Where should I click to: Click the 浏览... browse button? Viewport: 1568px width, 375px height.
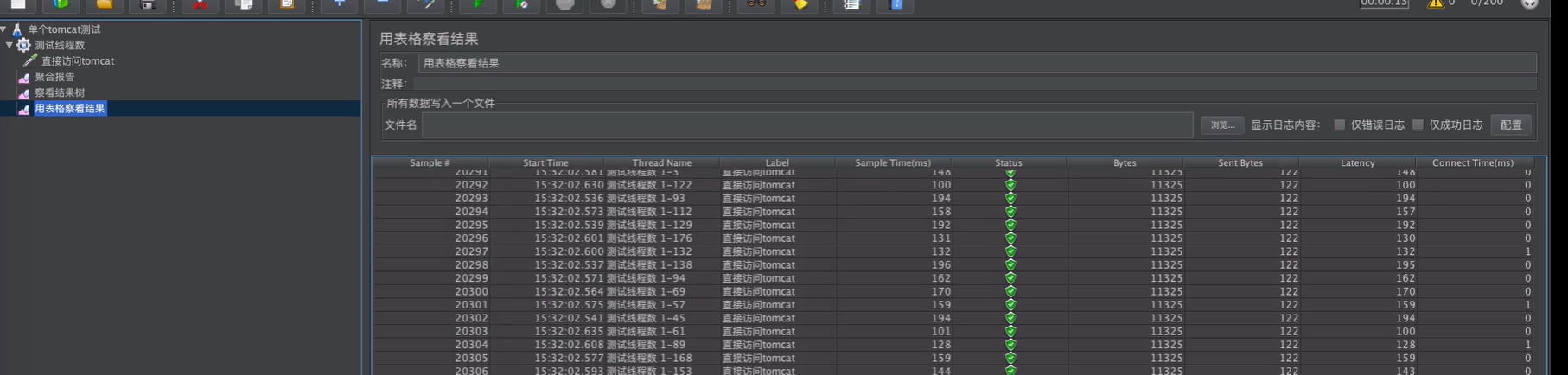coord(1222,125)
